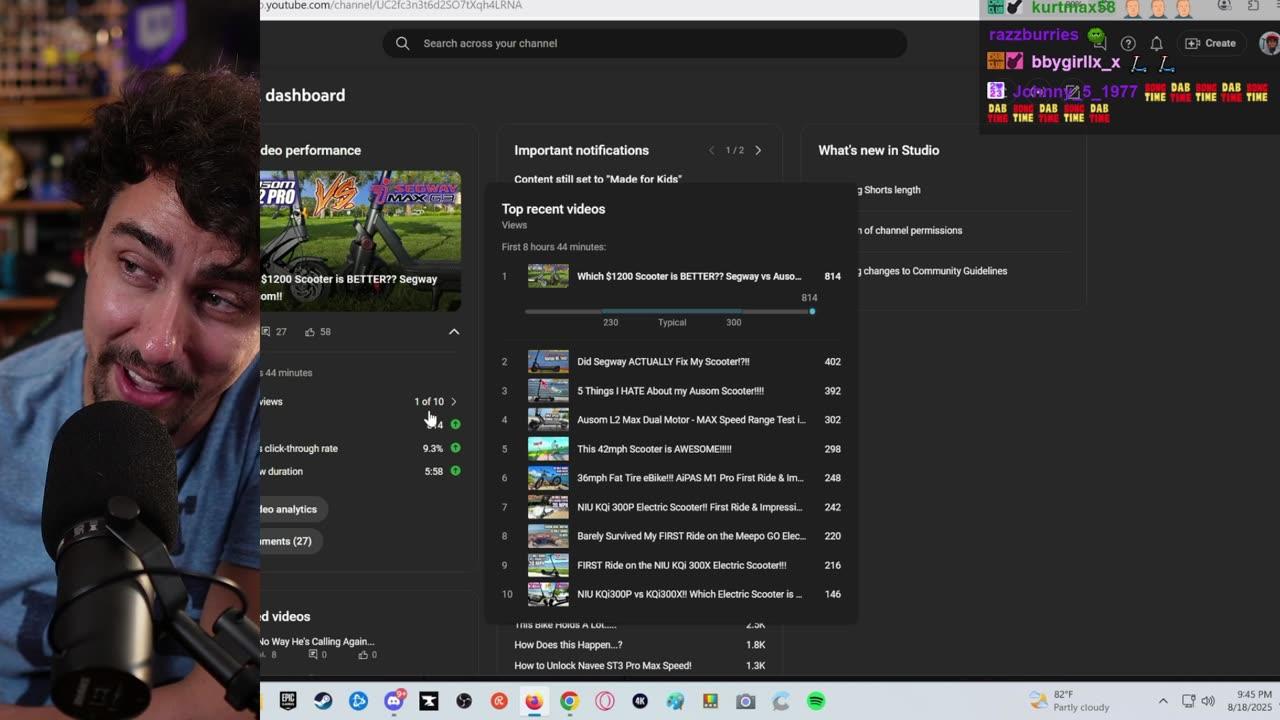Select 36mph Fat Tire eBike AiPAS row
This screenshot has width=1280, height=720.
(x=672, y=478)
